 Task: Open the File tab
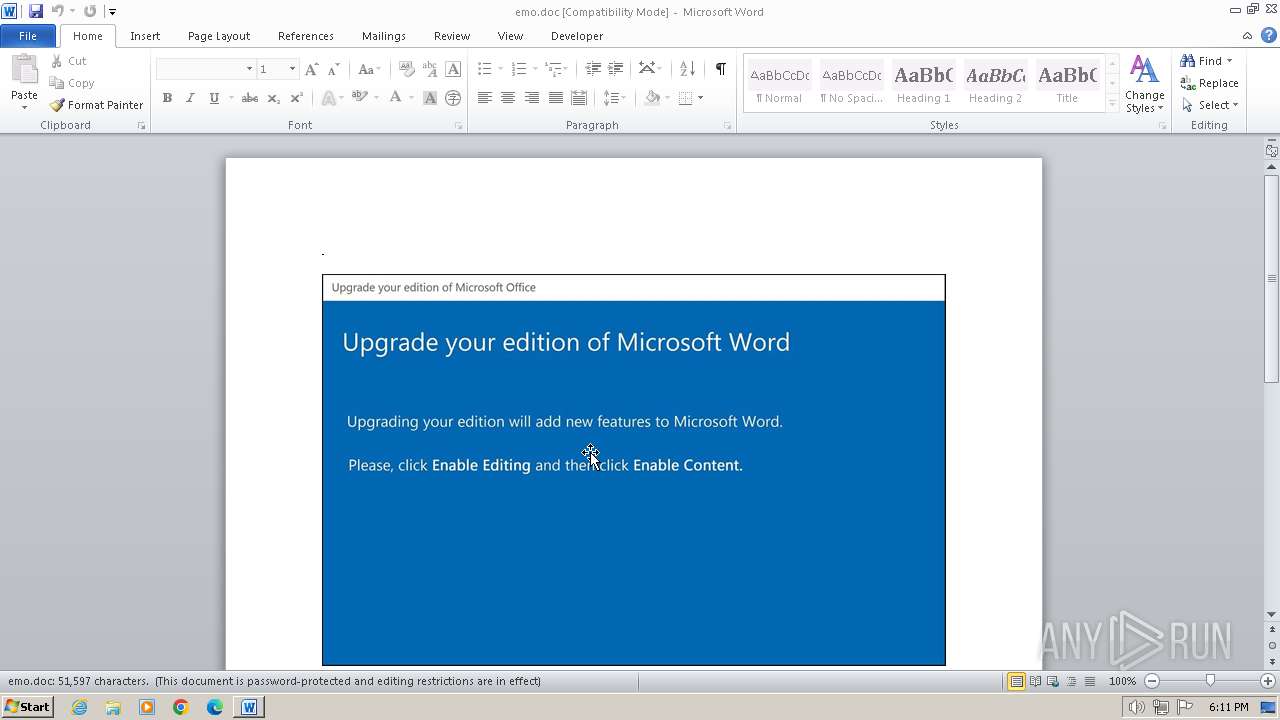pyautogui.click(x=28, y=36)
